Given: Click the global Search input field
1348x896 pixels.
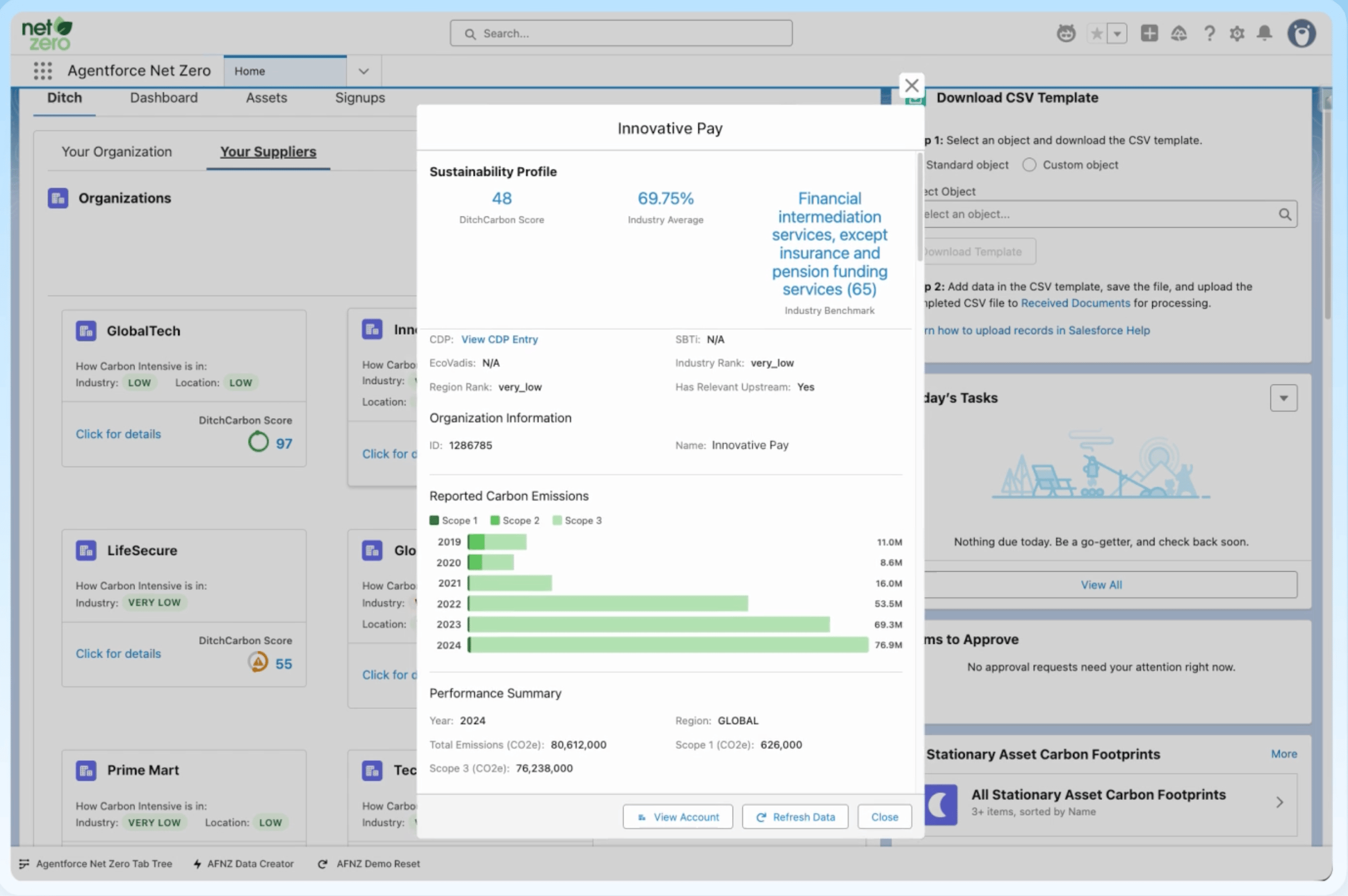Looking at the screenshot, I should click(x=621, y=34).
